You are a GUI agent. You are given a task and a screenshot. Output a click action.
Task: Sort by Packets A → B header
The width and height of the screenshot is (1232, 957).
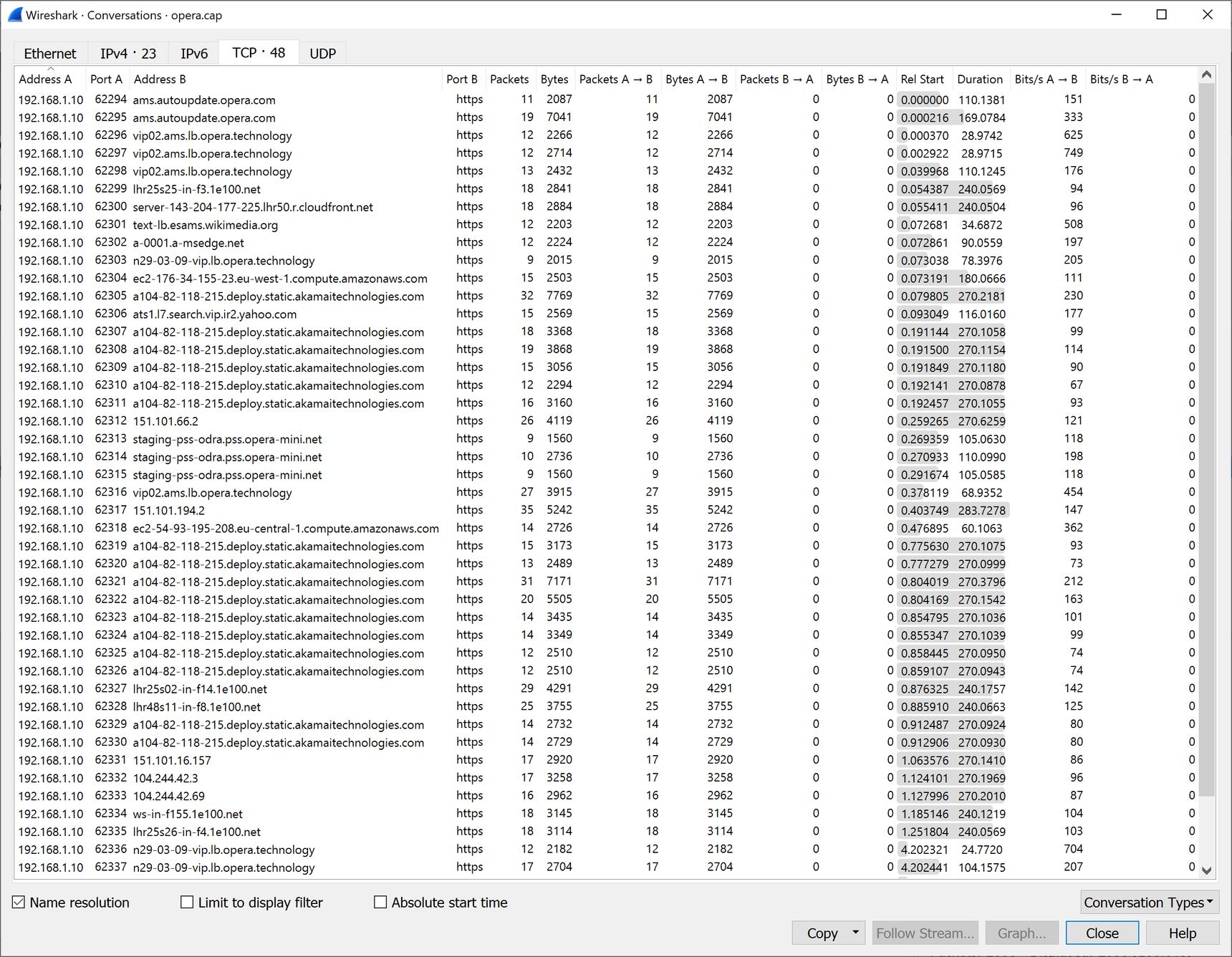[616, 79]
